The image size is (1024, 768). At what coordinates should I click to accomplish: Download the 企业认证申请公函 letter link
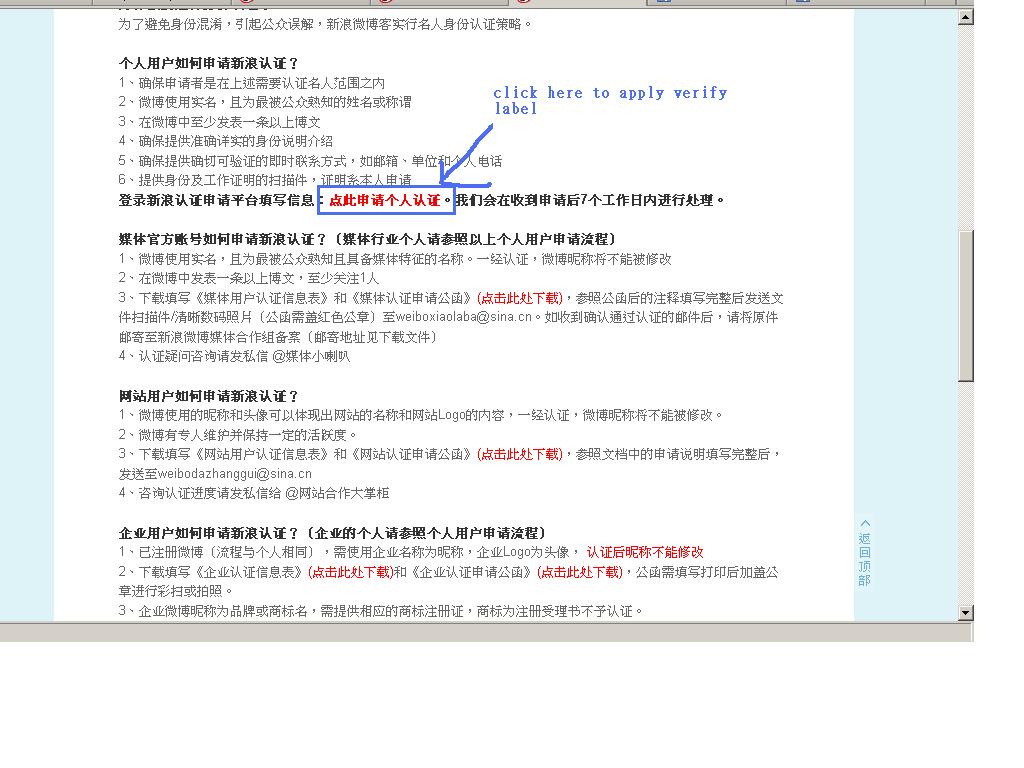580,572
